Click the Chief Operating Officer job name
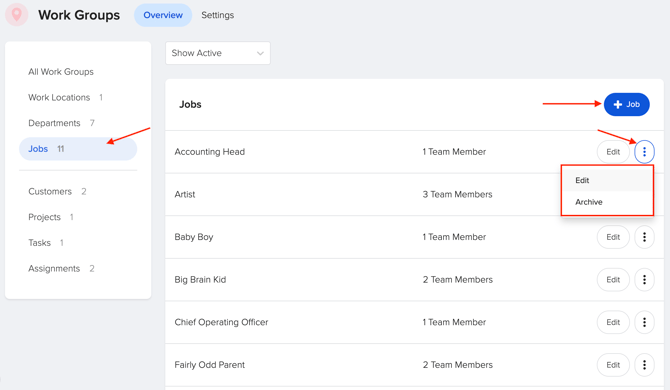 click(x=221, y=323)
